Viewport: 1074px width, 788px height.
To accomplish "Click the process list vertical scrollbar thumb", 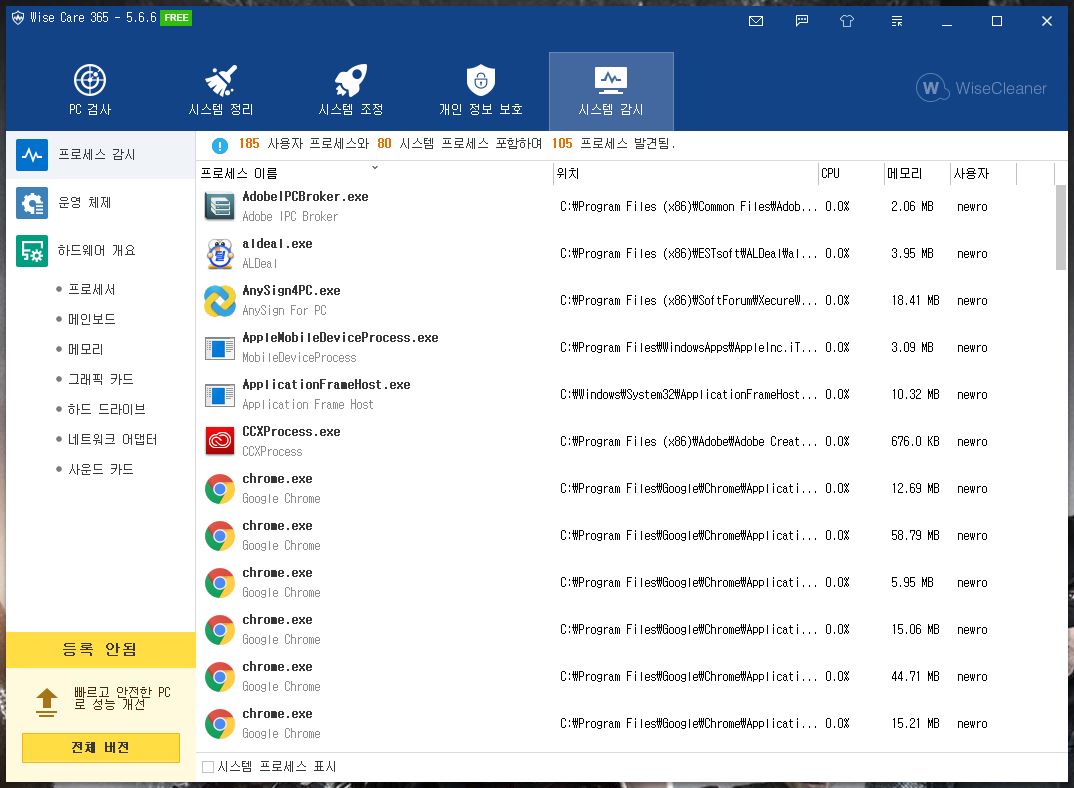I will pyautogui.click(x=1061, y=227).
